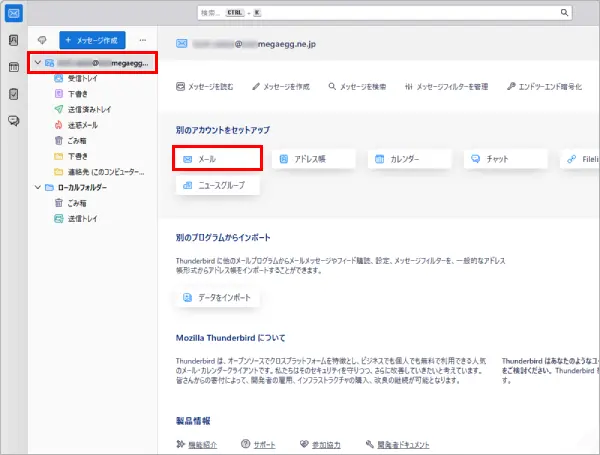Select the megaegg account row
The width and height of the screenshot is (600, 455).
point(93,63)
